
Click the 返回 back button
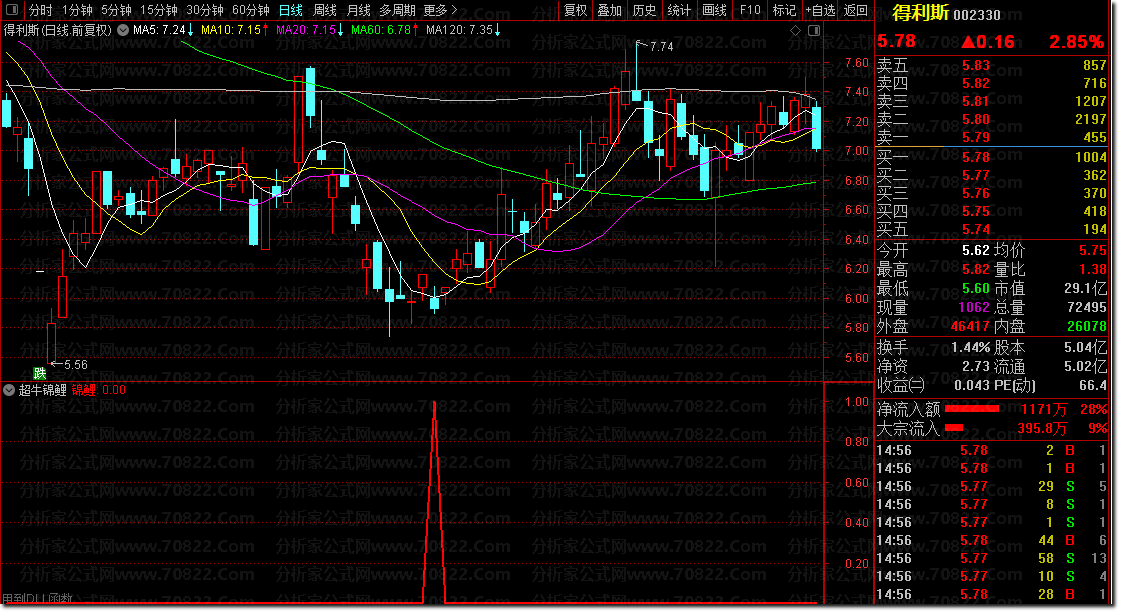click(855, 10)
